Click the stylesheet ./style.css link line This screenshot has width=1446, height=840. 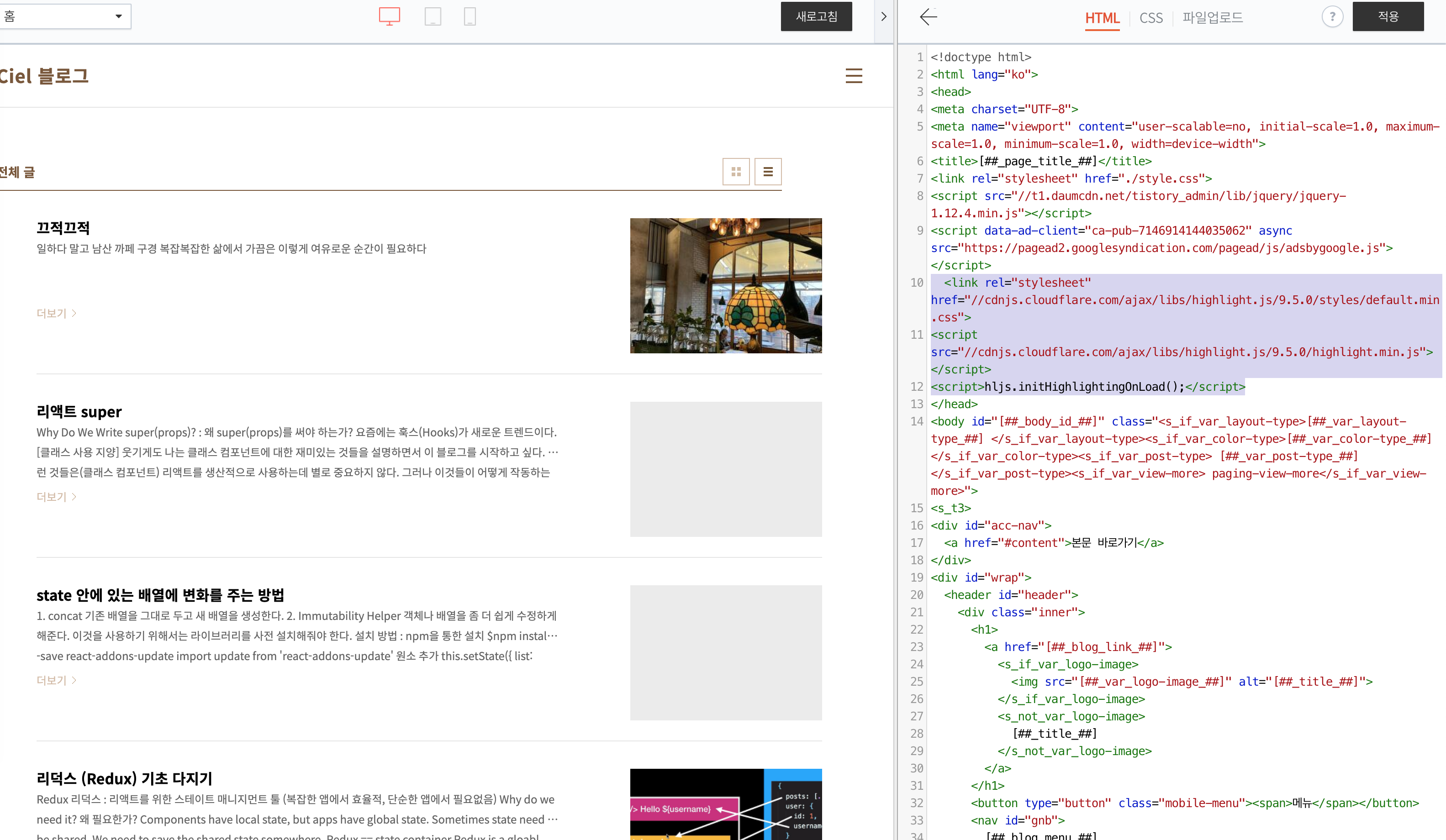tap(1071, 178)
